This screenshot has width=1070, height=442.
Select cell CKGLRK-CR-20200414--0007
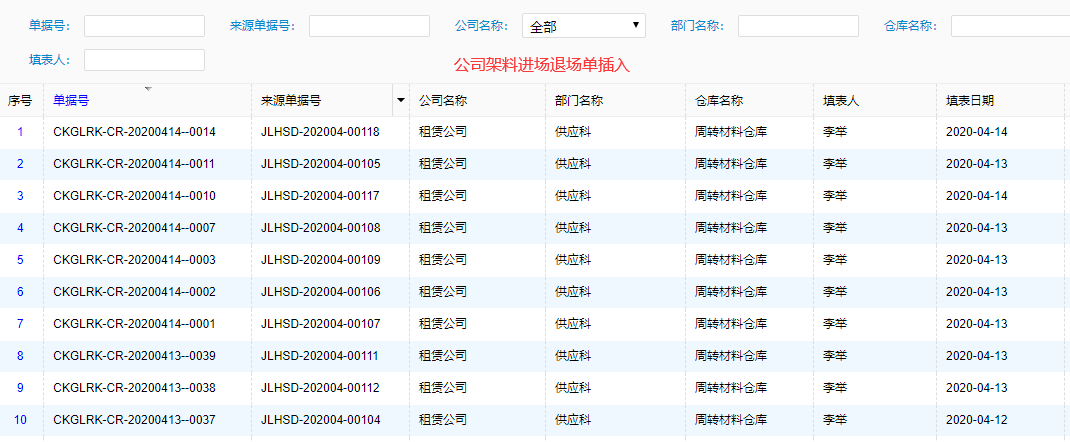[134, 228]
